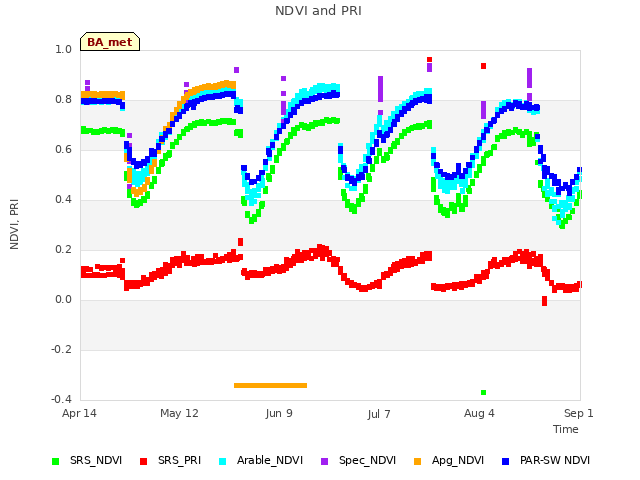Click the 0.6 y-axis tick label
640x480 pixels.
(x=63, y=149)
